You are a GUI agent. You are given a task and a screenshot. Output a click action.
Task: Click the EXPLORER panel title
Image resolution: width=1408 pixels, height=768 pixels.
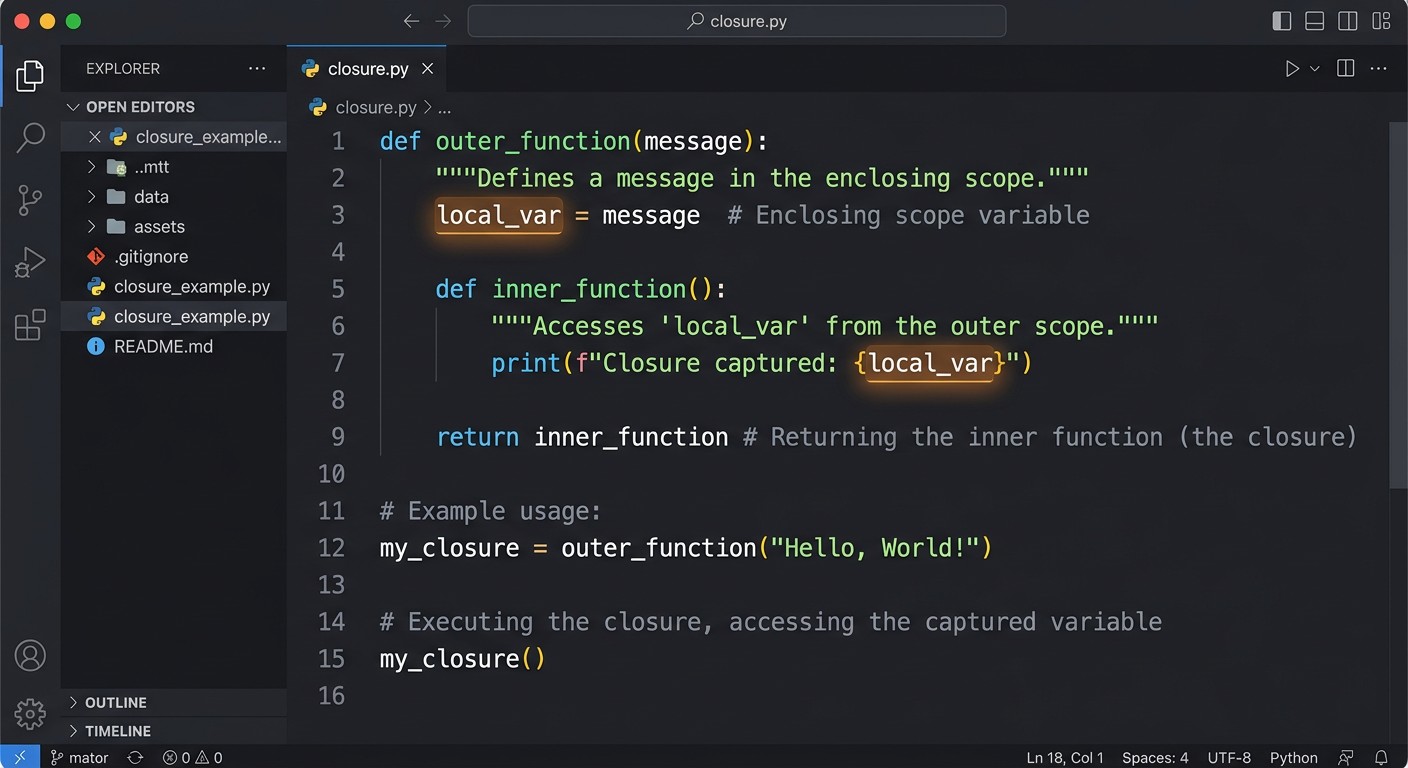123,69
